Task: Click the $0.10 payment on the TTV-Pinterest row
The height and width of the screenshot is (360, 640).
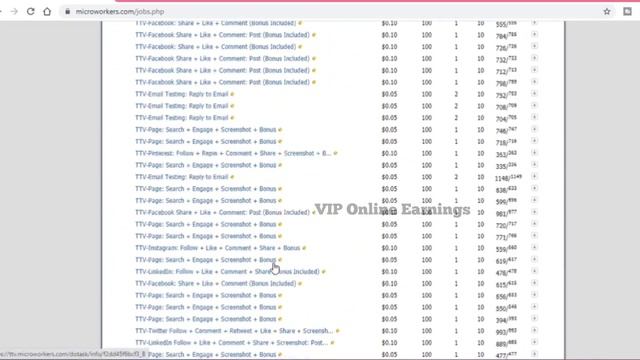Action: click(x=389, y=153)
